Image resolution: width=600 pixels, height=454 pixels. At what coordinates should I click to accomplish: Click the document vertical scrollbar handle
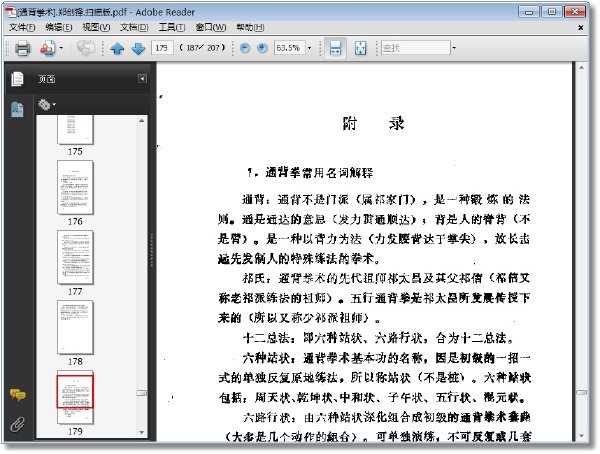(x=581, y=392)
